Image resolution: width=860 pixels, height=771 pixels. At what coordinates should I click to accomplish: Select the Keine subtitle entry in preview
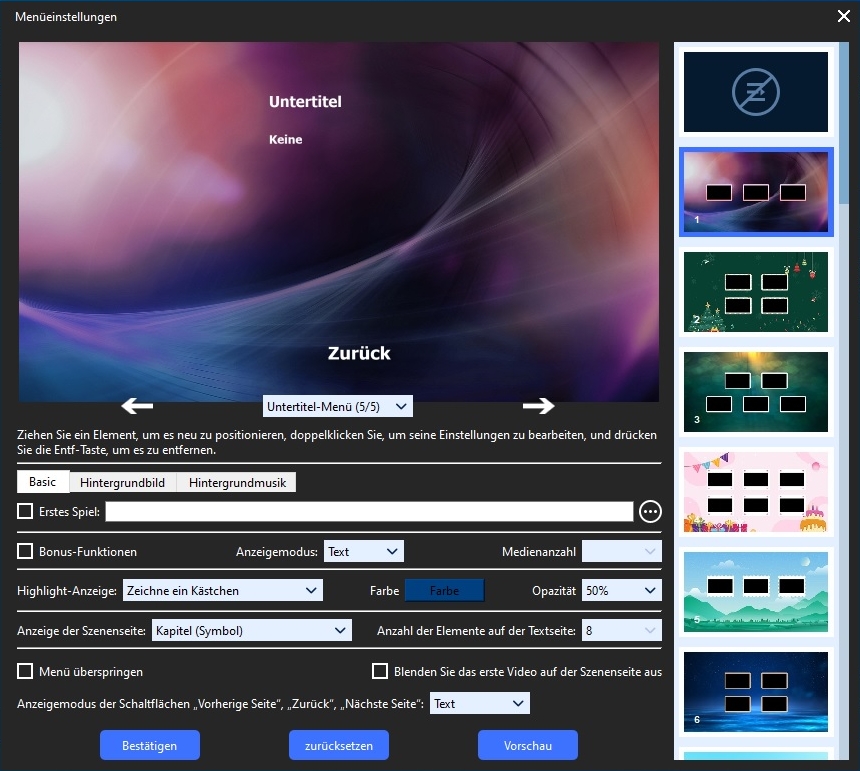coord(285,139)
